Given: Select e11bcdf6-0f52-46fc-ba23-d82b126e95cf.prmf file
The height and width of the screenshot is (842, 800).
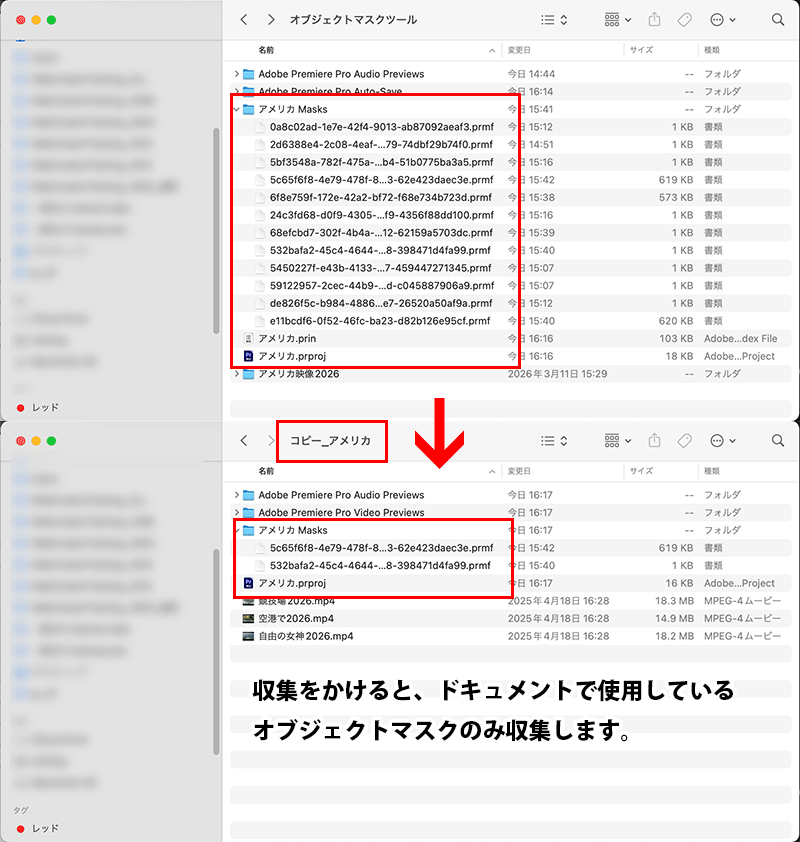Looking at the screenshot, I should 380,321.
